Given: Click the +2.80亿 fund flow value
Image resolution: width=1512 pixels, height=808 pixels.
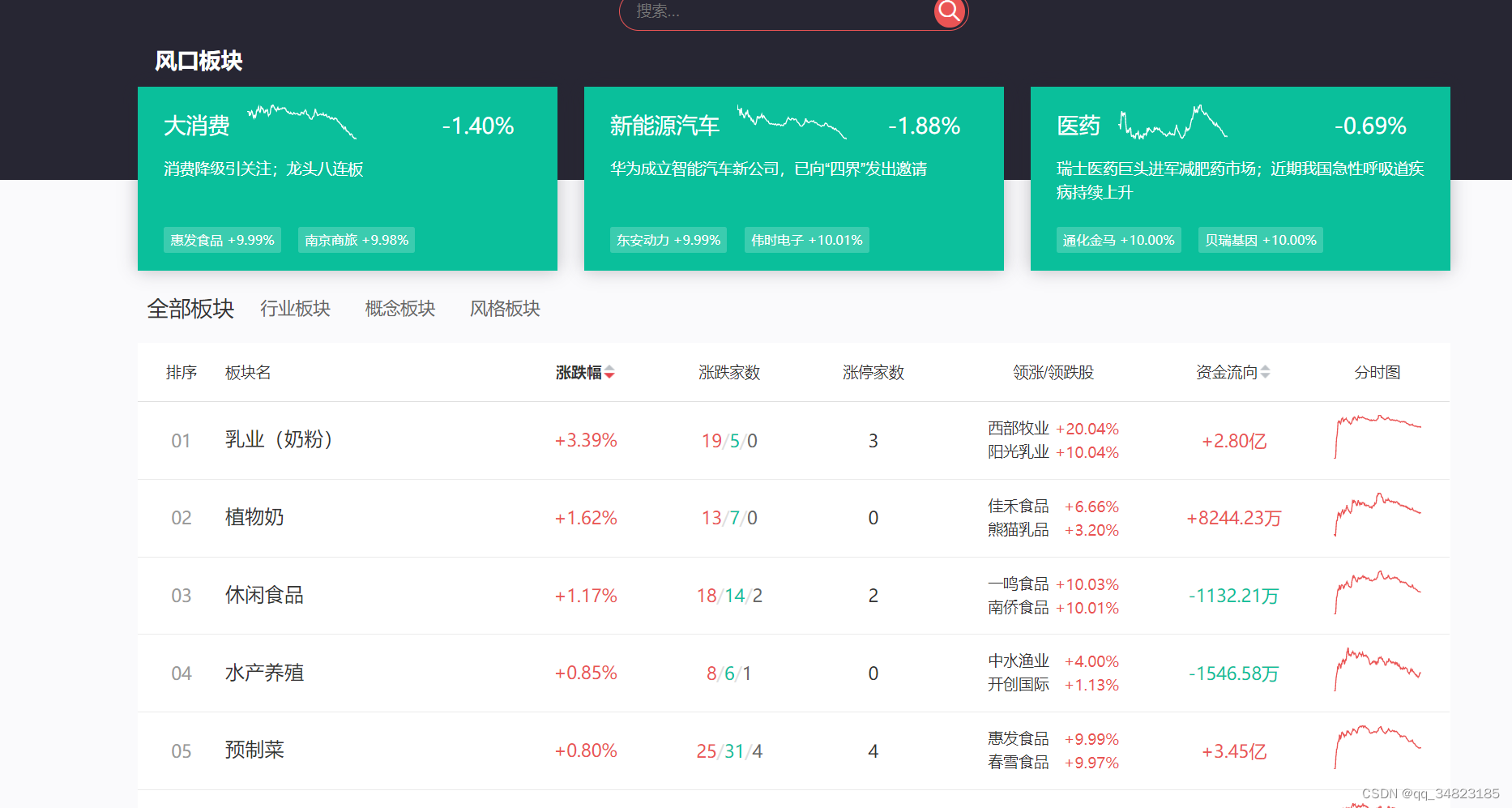Looking at the screenshot, I should coord(1234,441).
